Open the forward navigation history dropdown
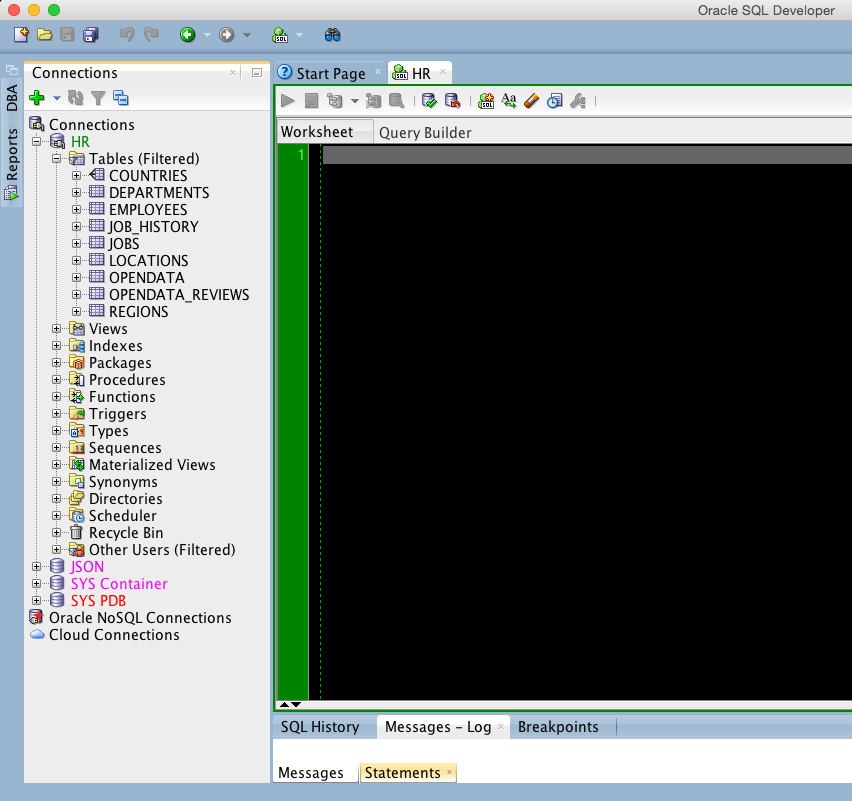The image size is (852, 801). 247,35
